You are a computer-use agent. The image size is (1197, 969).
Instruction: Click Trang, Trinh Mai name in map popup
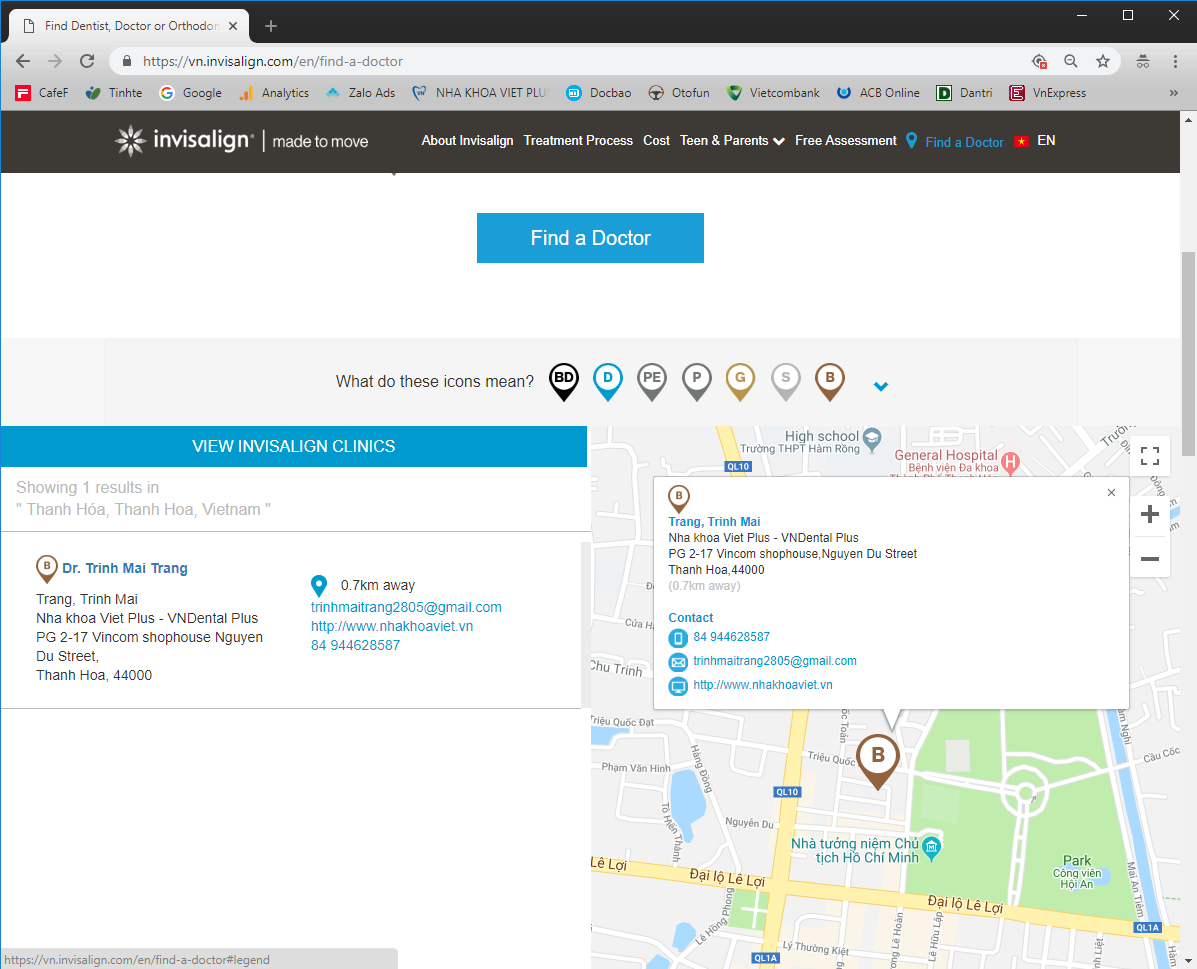(714, 522)
